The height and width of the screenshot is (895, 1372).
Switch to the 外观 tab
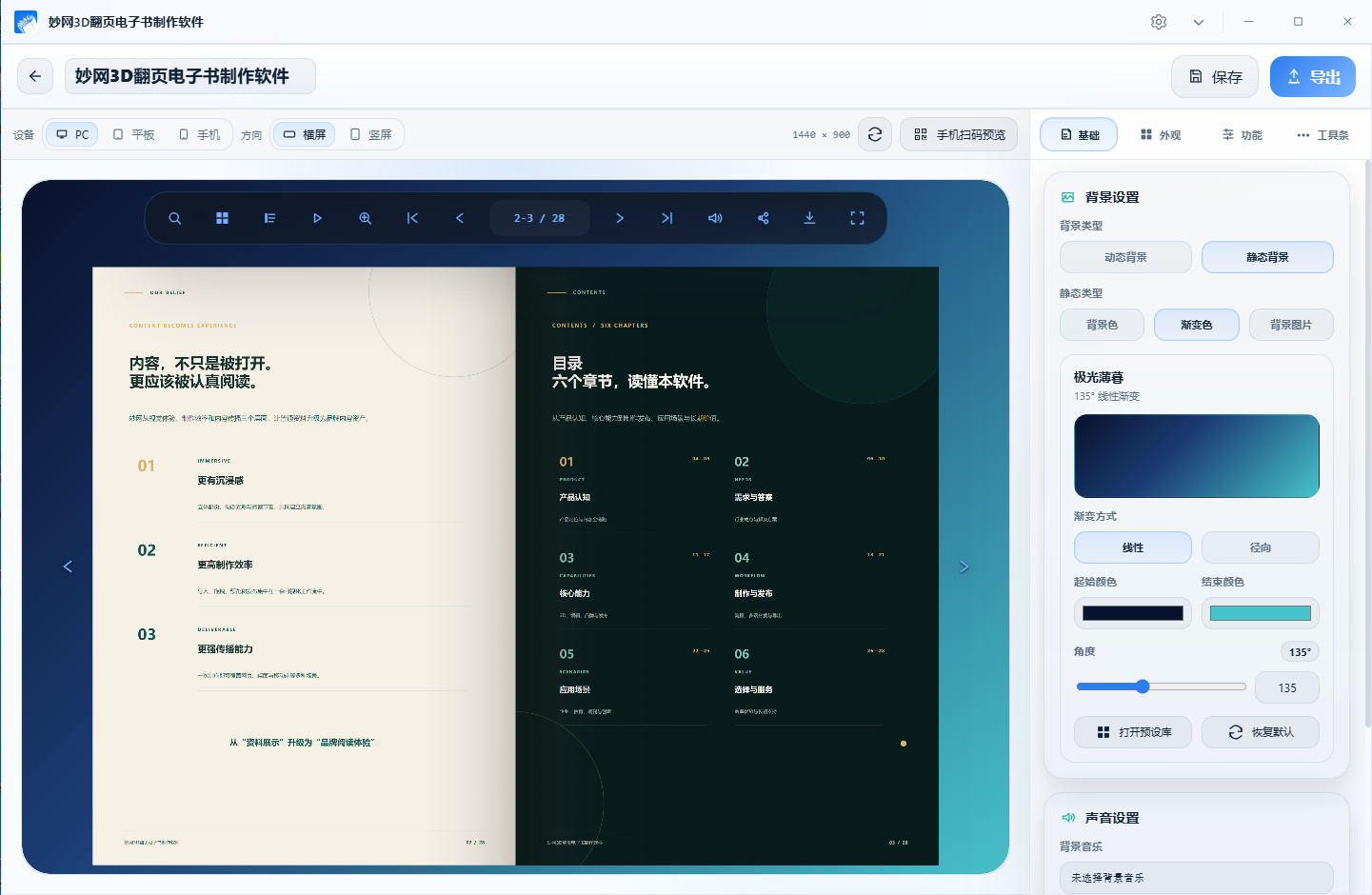click(1161, 135)
